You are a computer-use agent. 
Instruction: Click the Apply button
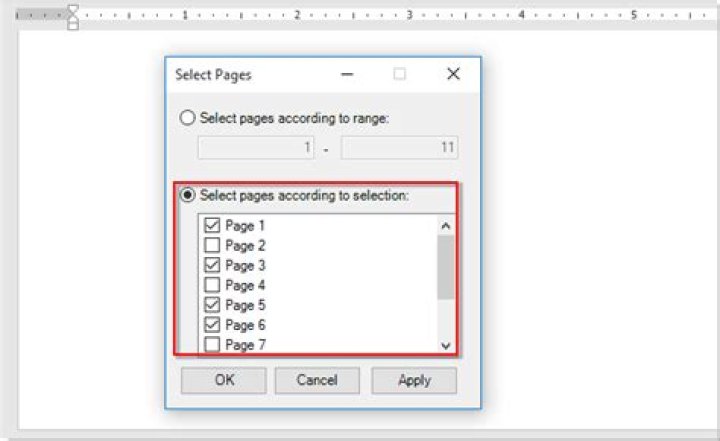coord(414,380)
